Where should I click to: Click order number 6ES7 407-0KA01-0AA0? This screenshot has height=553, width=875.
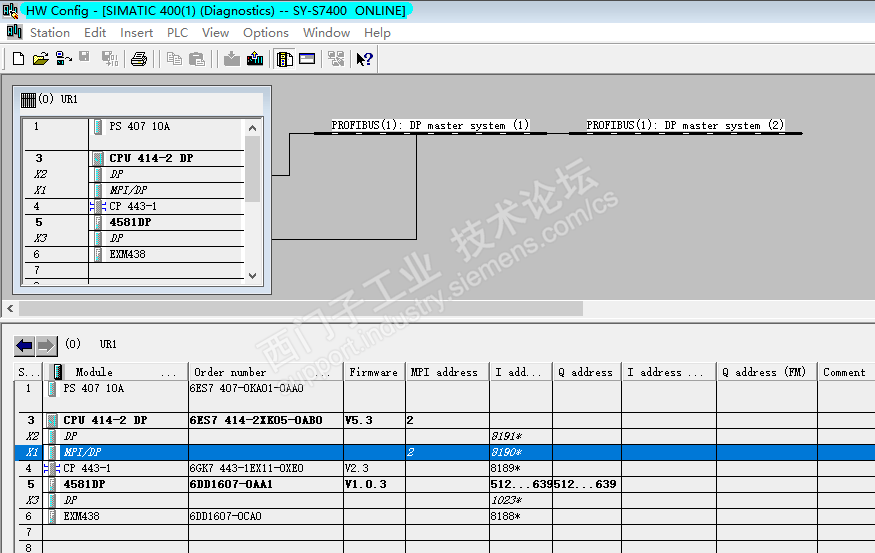coord(247,388)
